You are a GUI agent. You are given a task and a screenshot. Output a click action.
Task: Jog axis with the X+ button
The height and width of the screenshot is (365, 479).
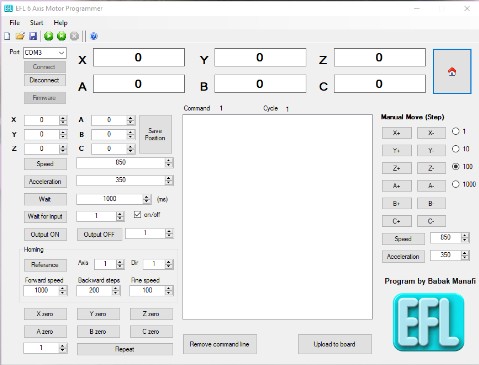pos(397,133)
